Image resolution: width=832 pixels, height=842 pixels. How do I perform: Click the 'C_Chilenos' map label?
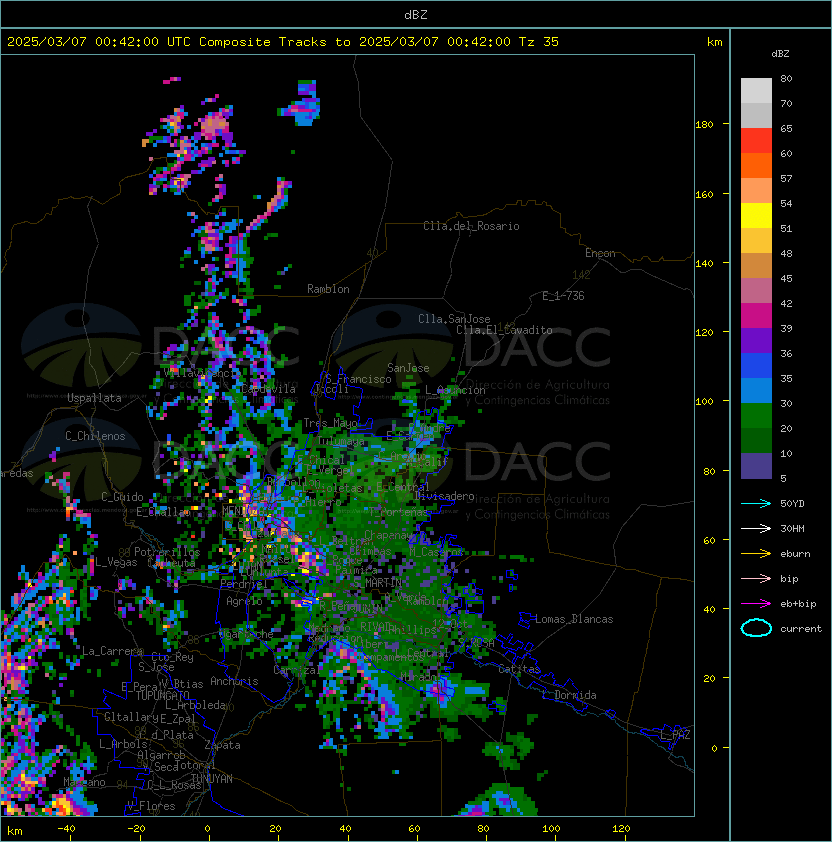tap(95, 436)
